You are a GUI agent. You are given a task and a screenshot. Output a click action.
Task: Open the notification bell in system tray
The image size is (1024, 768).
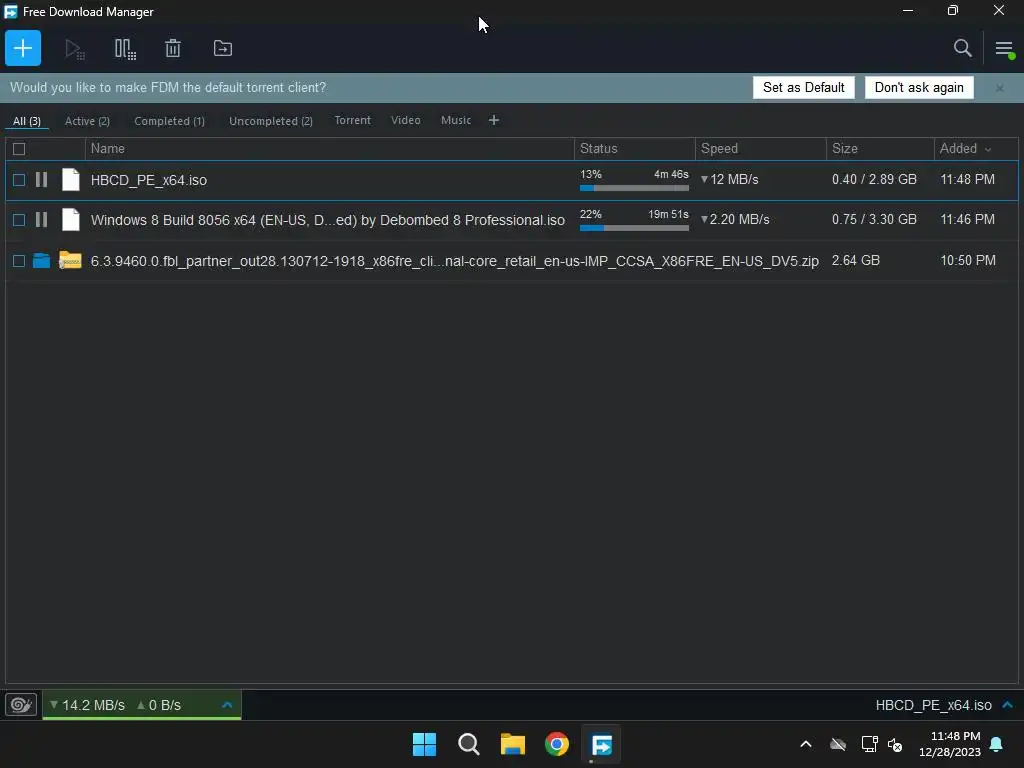(x=997, y=744)
